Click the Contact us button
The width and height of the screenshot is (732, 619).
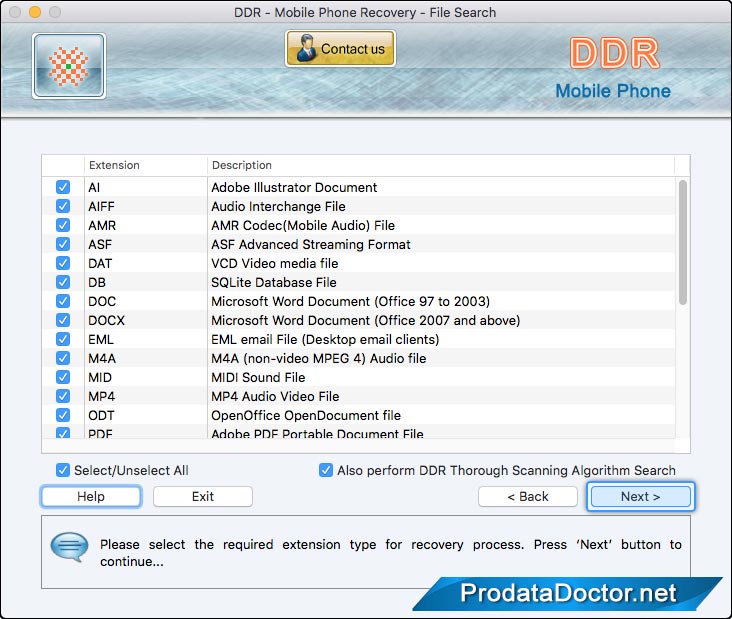pos(340,49)
